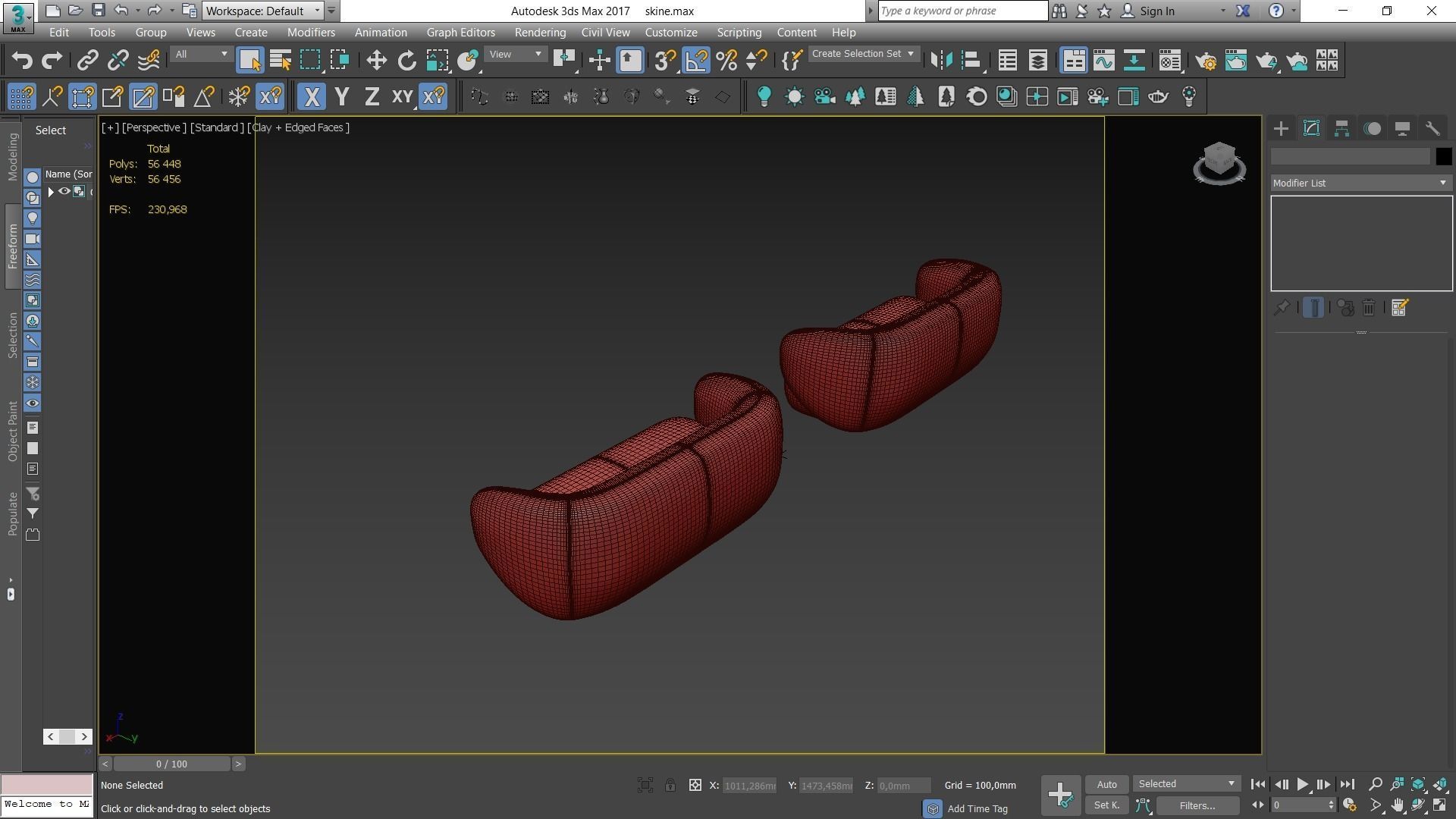Toggle Auto Key mode
The width and height of the screenshot is (1456, 819).
pos(1106,784)
